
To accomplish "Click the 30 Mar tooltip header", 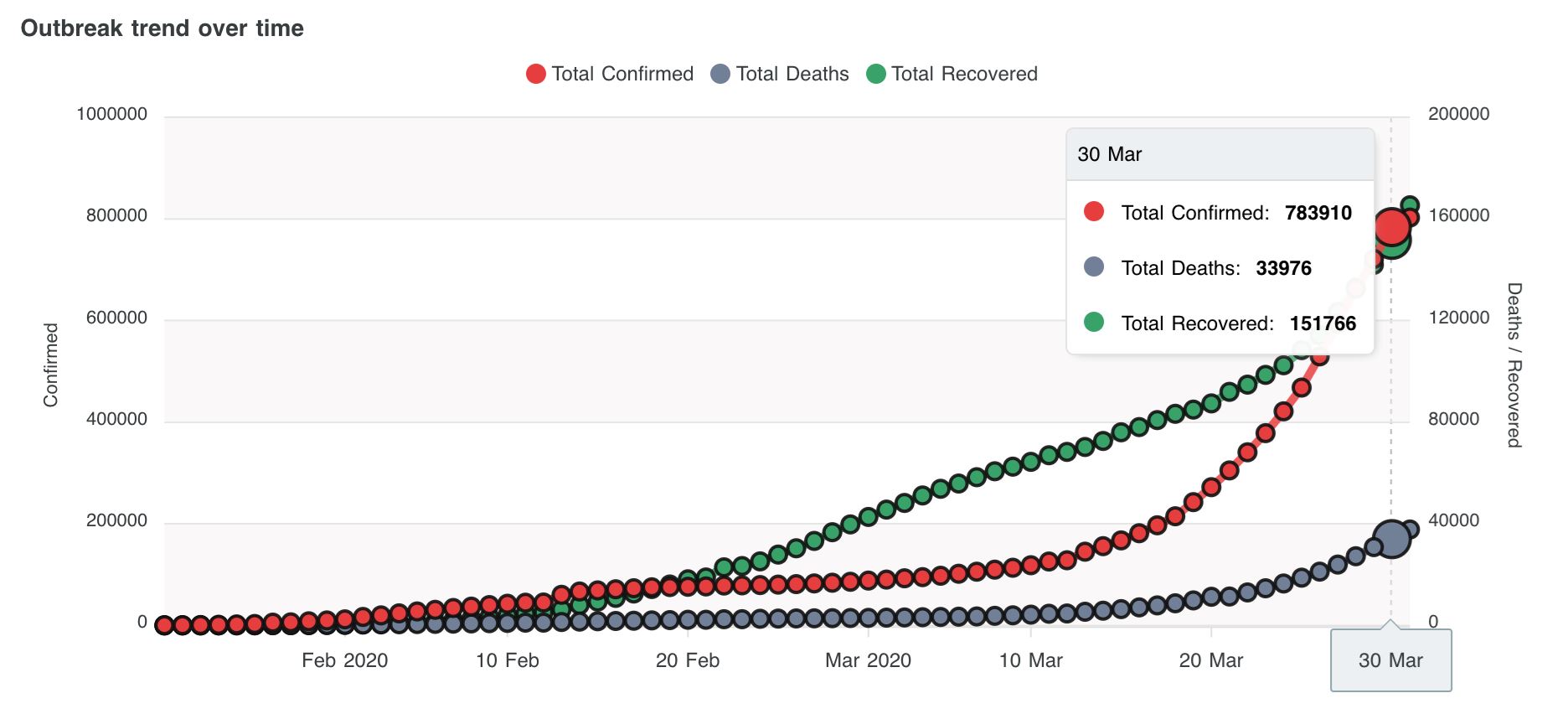I will [x=1110, y=155].
